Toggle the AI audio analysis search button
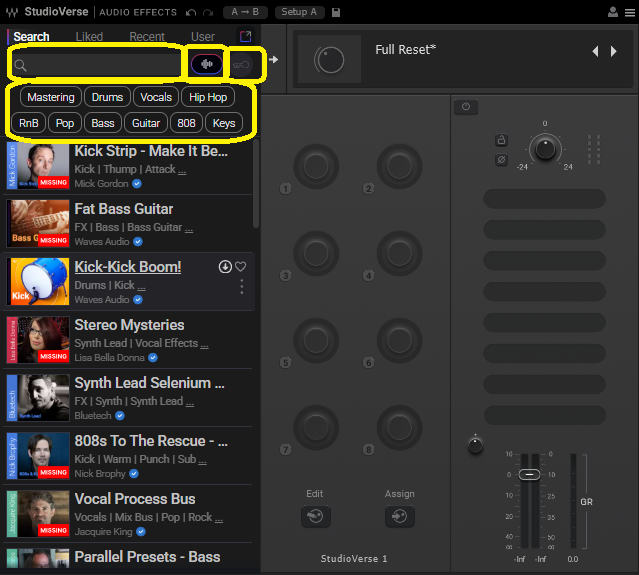Screen dimensions: 639x575 point(207,64)
